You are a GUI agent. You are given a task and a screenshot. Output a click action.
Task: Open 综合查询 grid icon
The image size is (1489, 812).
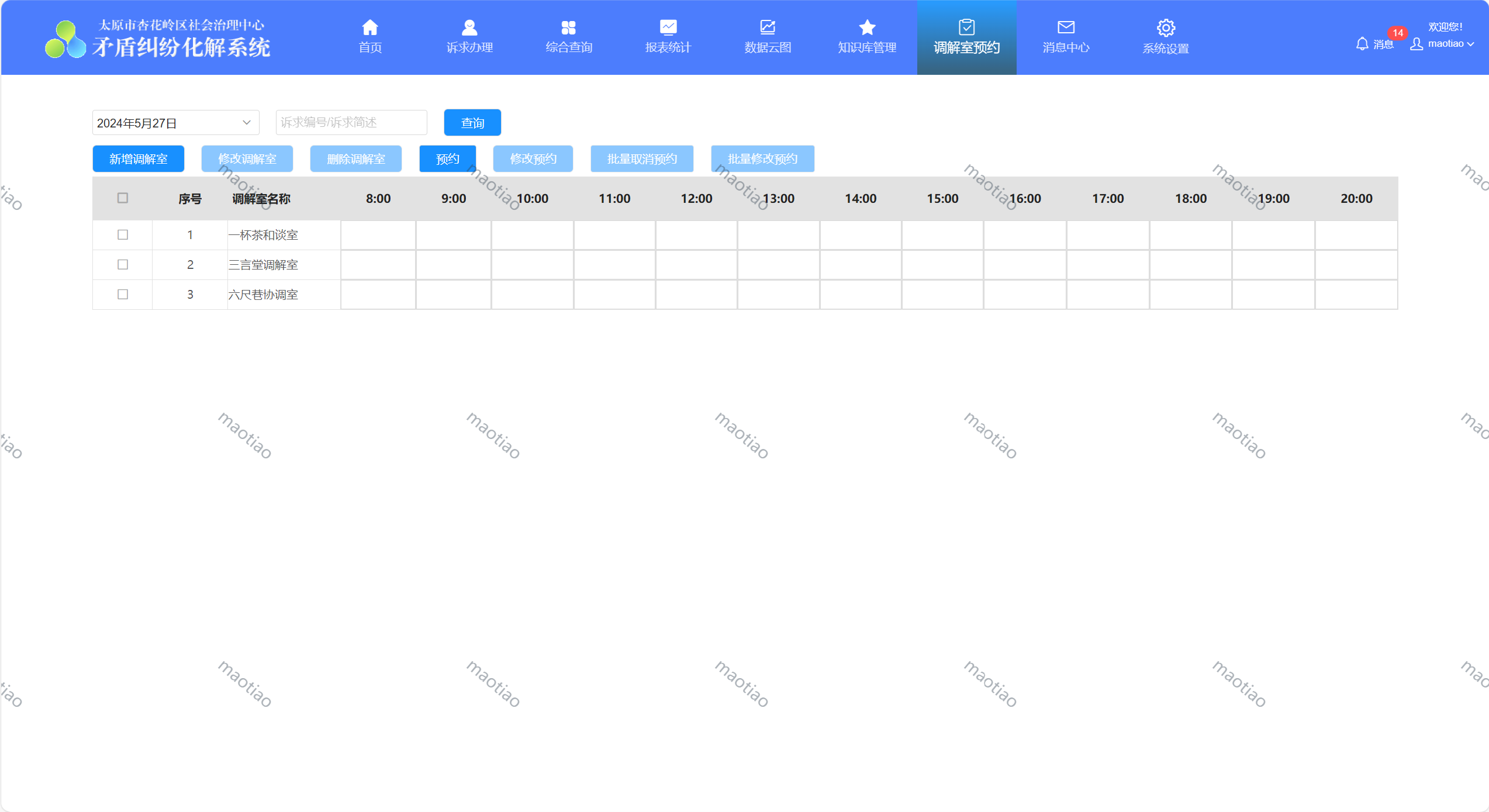569,27
